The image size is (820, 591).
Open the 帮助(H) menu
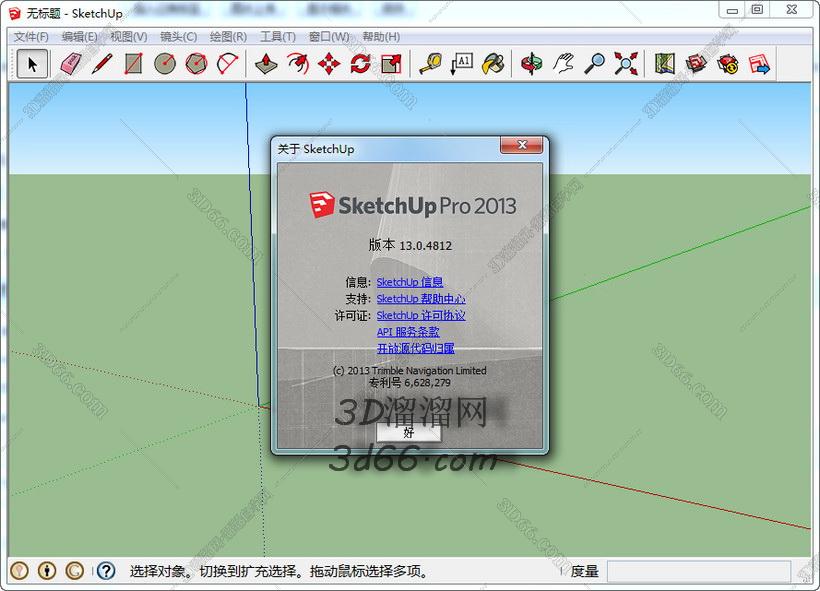point(381,37)
